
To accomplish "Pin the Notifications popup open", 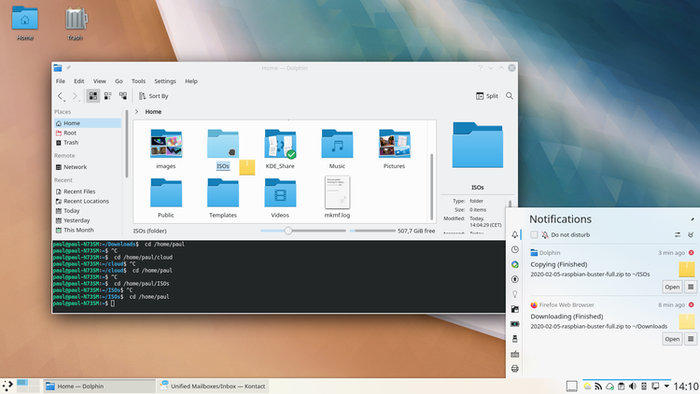I will (692, 219).
